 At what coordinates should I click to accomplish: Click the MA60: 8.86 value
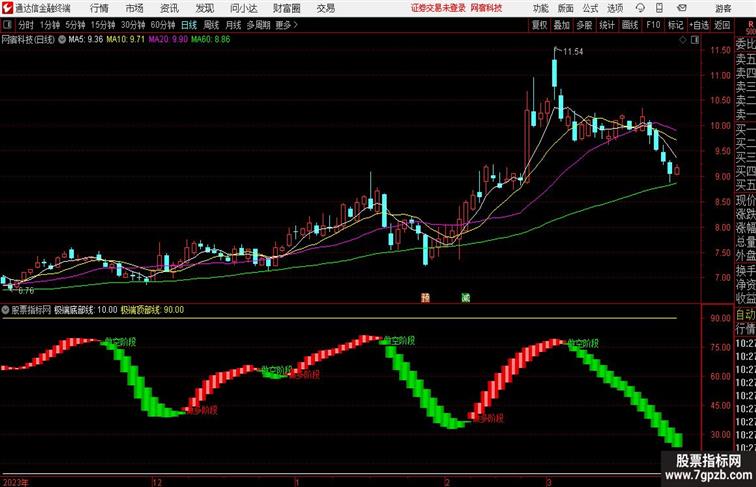pyautogui.click(x=211, y=40)
